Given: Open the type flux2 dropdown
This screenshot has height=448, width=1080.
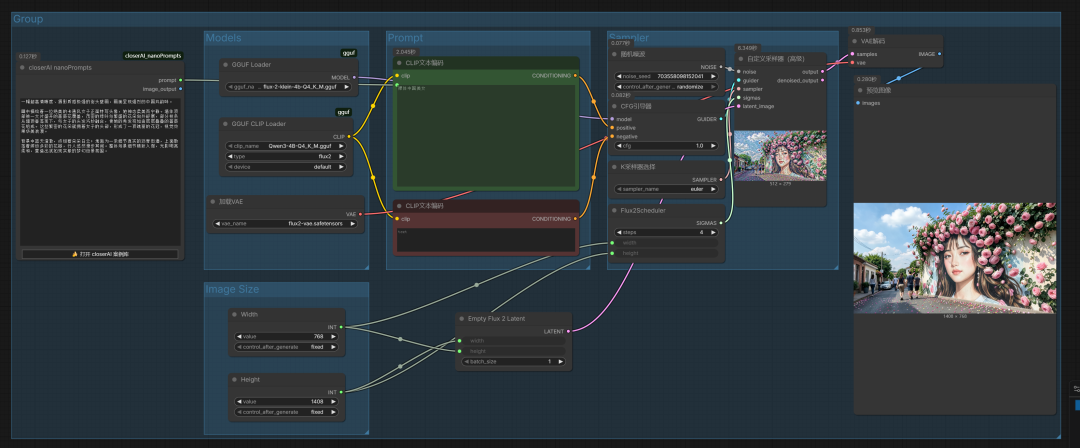Looking at the screenshot, I should tap(287, 156).
